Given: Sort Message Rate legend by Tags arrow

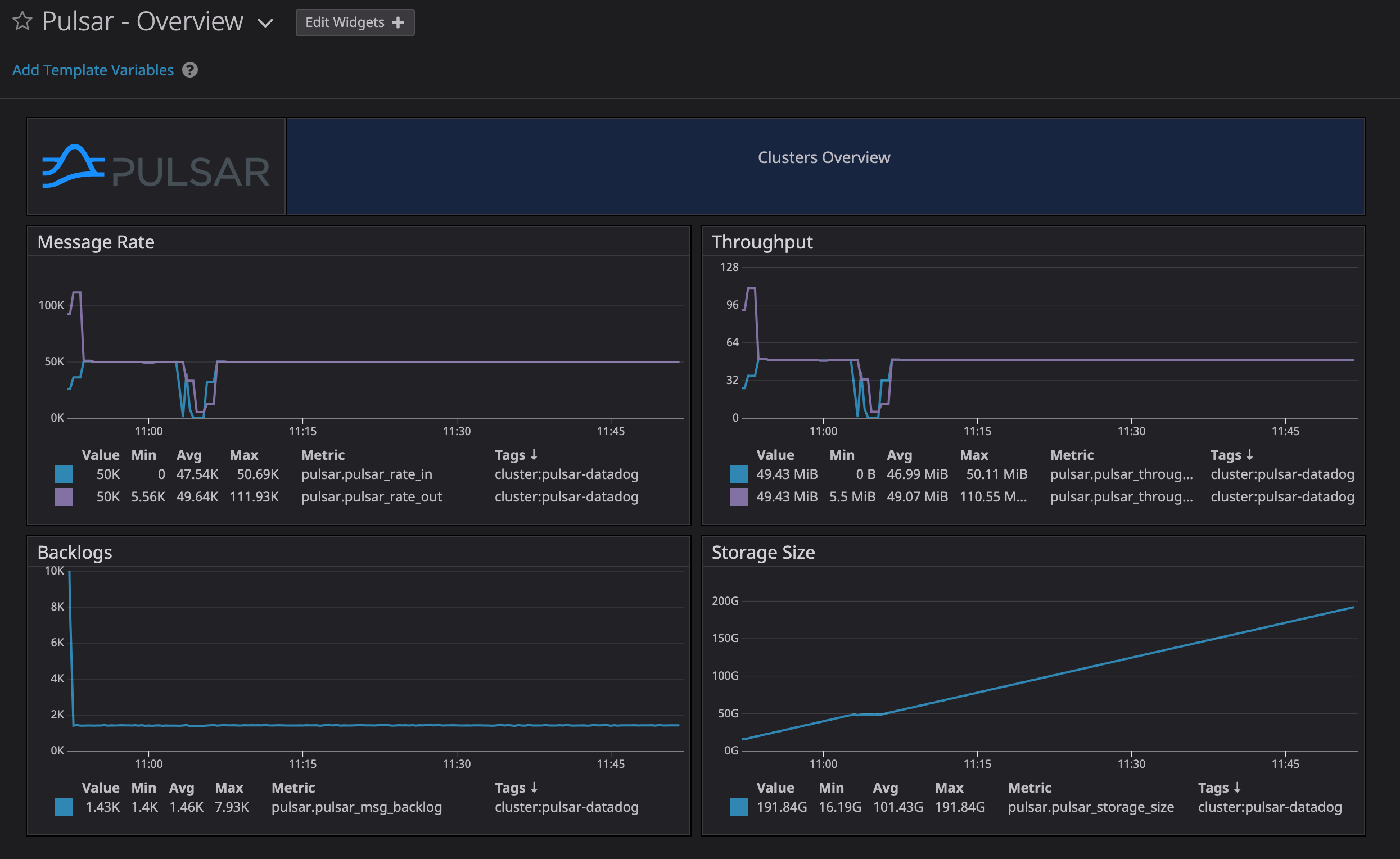Looking at the screenshot, I should coord(534,455).
